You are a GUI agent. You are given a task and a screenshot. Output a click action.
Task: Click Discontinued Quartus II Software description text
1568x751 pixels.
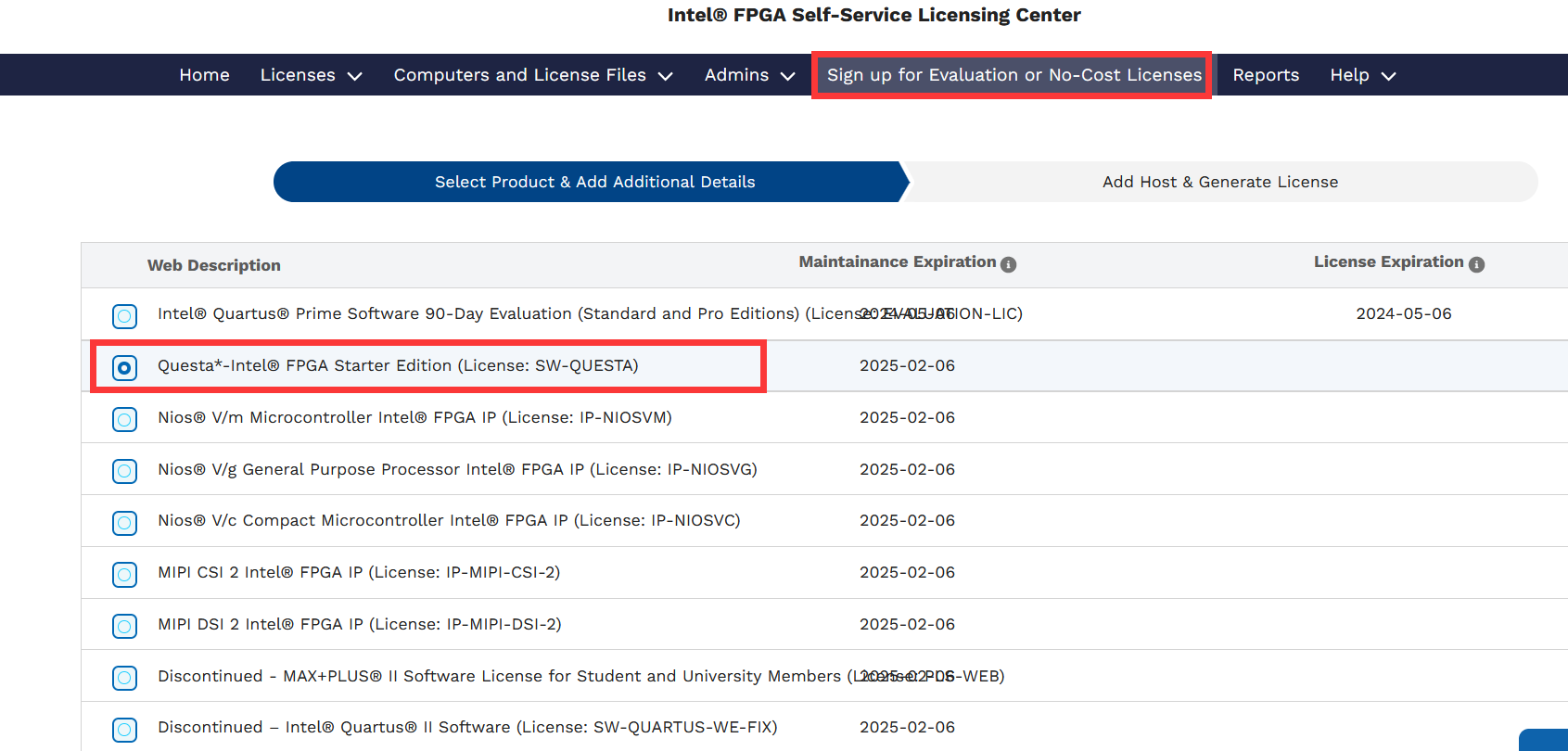467,727
